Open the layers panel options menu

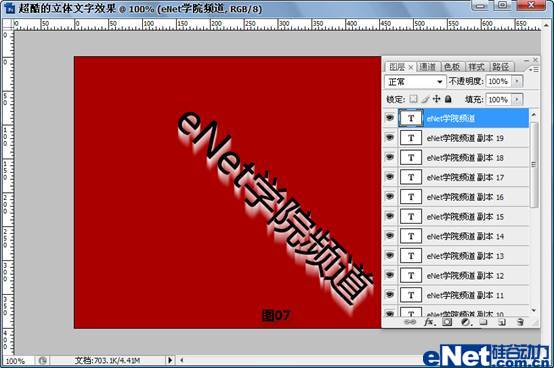pyautogui.click(x=535, y=70)
